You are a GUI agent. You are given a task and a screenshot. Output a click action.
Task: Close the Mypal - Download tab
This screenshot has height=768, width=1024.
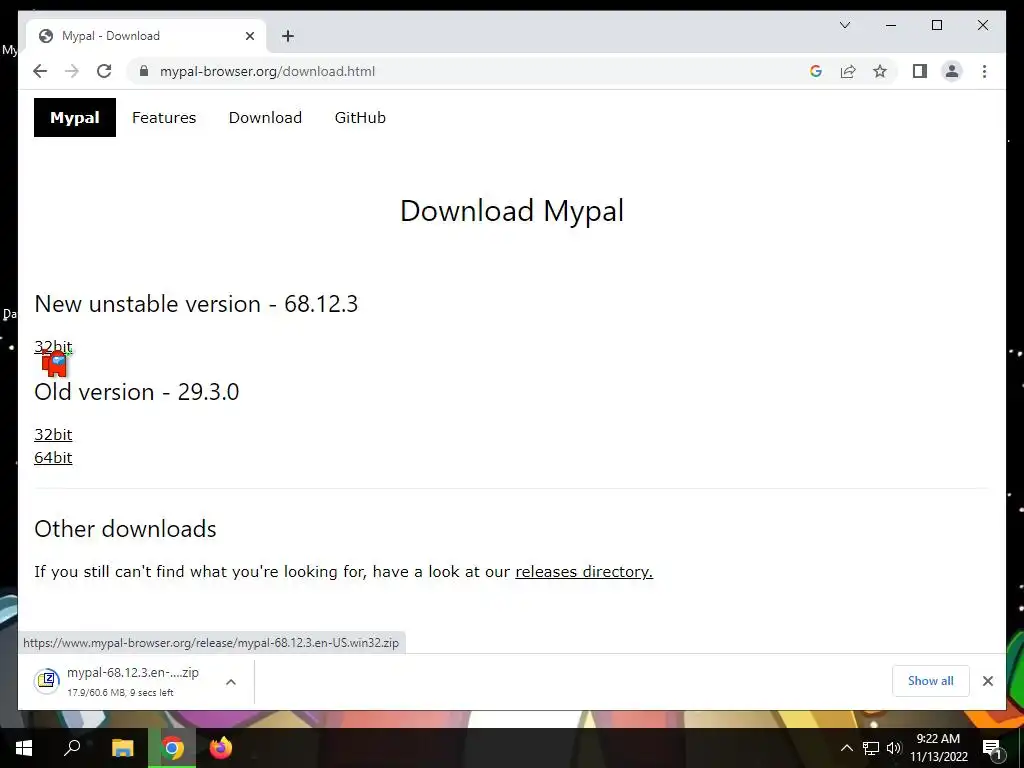coord(249,36)
